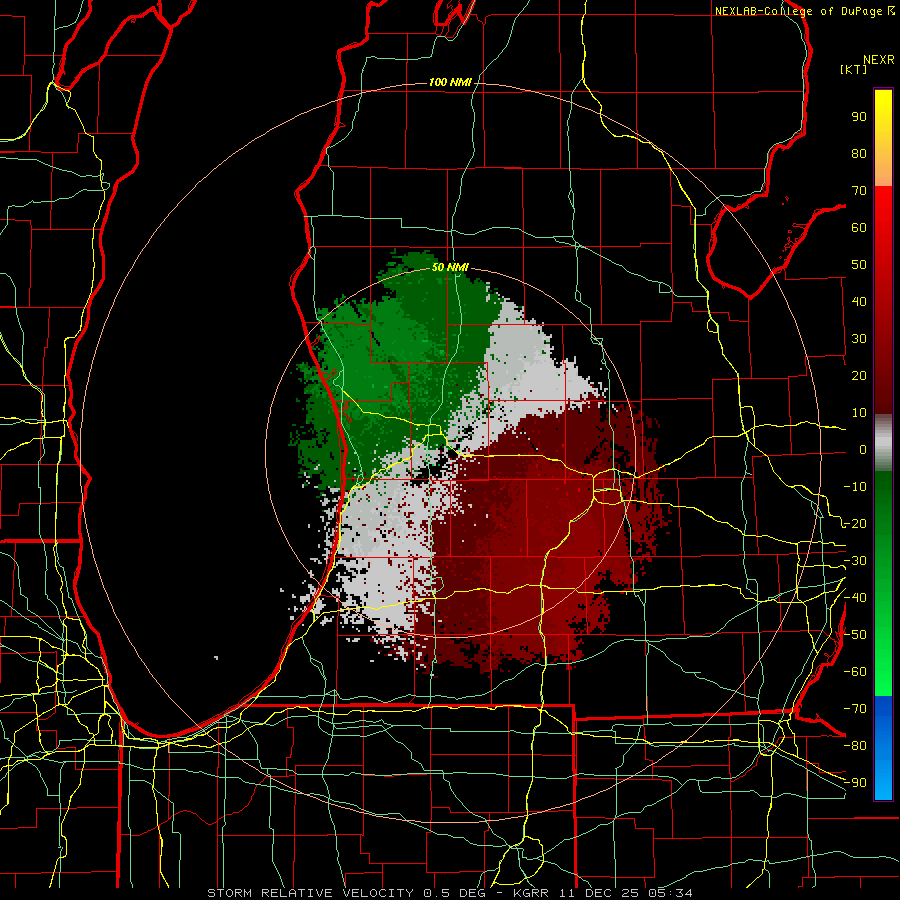Click the -20 scale value
Screen dimensions: 900x900
pyautogui.click(x=855, y=524)
